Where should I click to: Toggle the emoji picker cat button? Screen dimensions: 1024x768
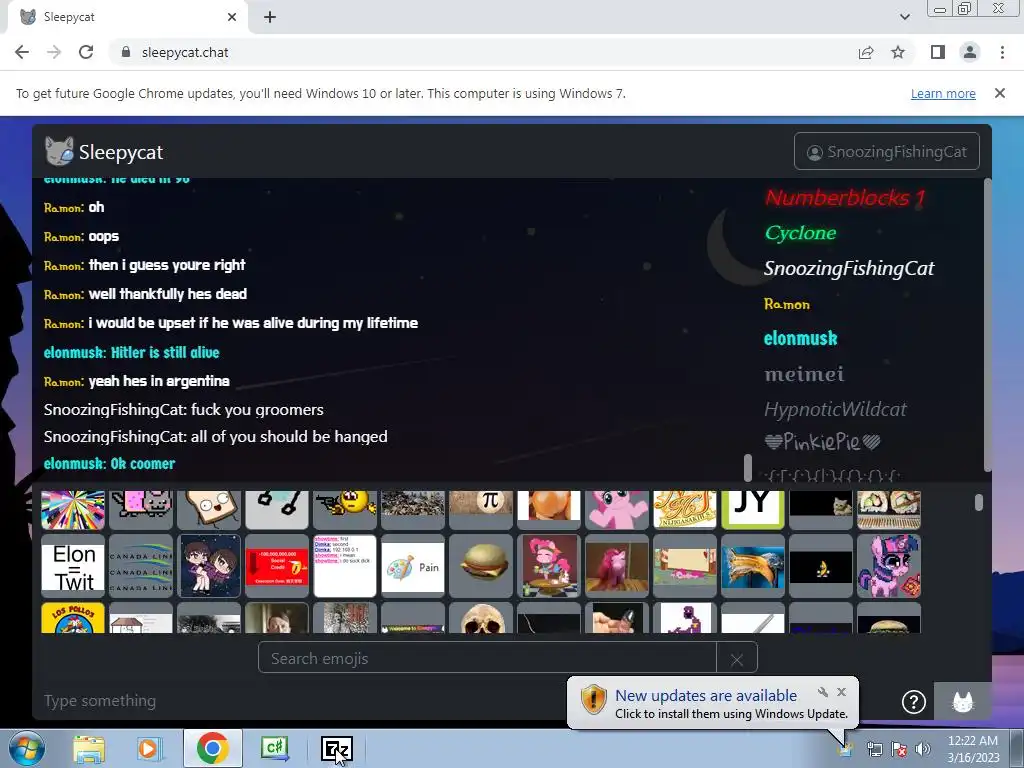[963, 701]
